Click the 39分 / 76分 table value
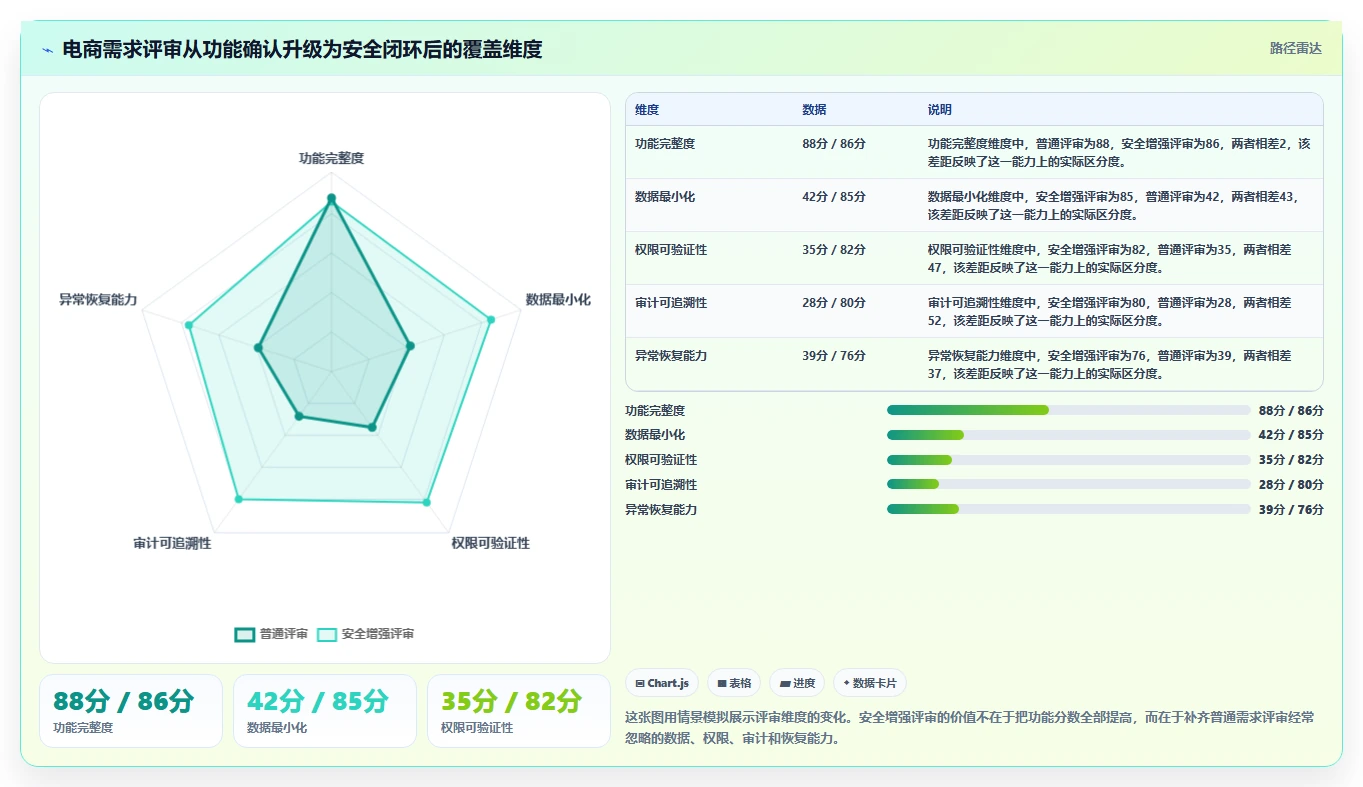 click(x=834, y=356)
